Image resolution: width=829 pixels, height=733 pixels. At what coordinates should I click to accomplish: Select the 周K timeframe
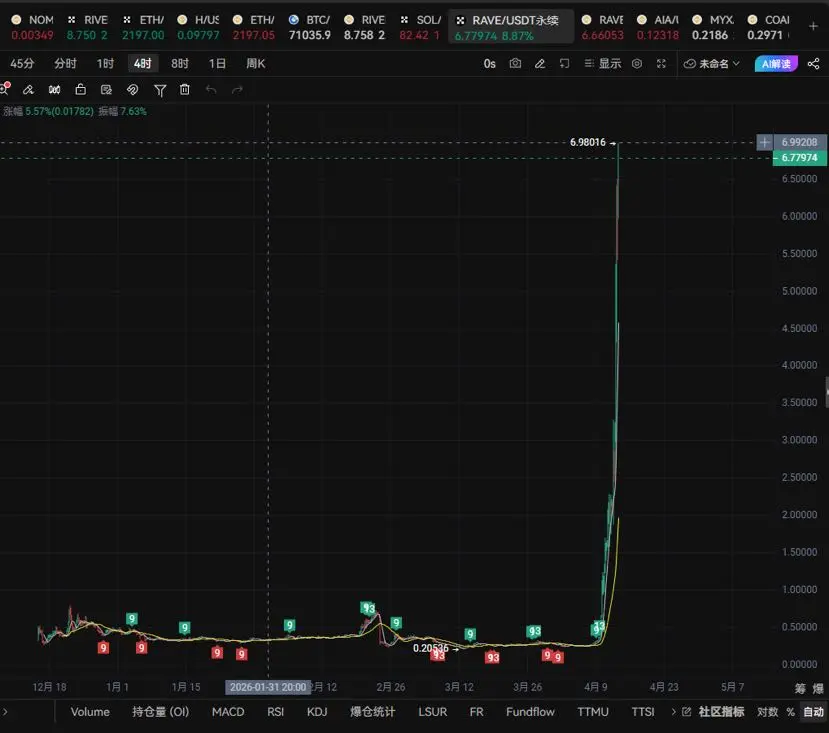coord(255,63)
